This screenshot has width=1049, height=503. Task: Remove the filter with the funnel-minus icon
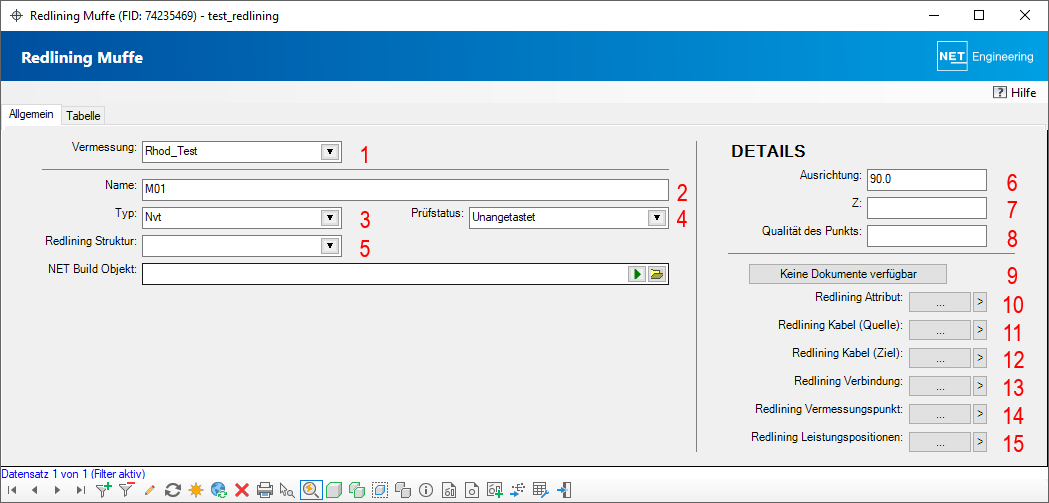coord(126,490)
